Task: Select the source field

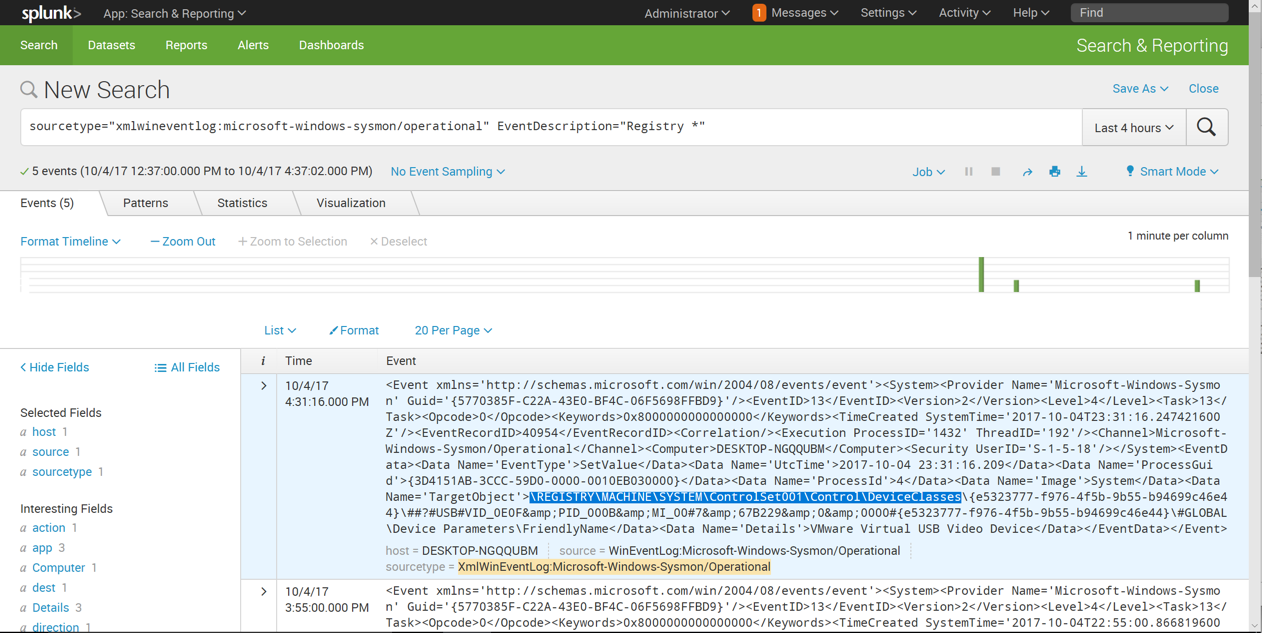Action: [50, 452]
